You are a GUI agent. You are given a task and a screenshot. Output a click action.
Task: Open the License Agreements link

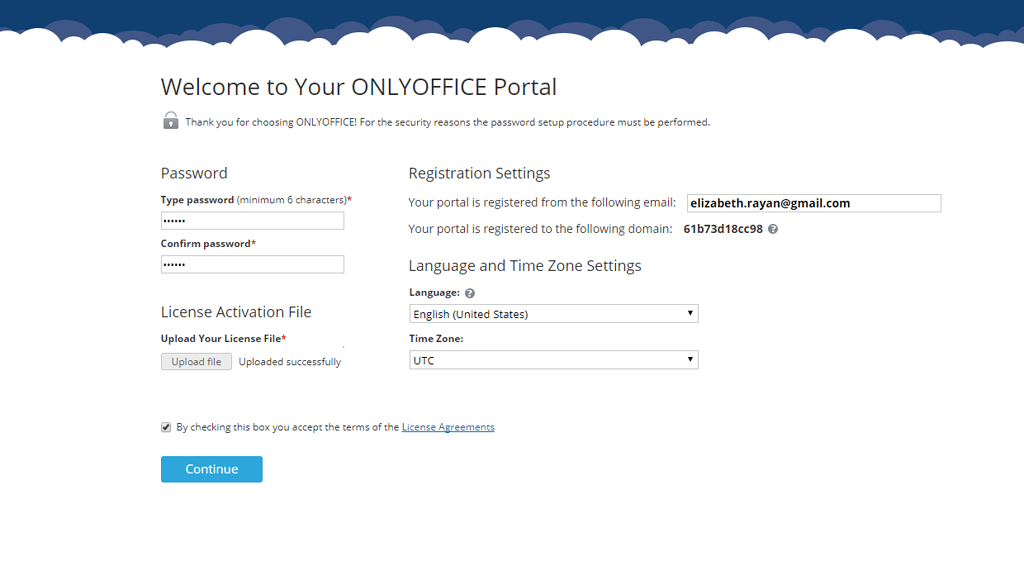coord(448,427)
